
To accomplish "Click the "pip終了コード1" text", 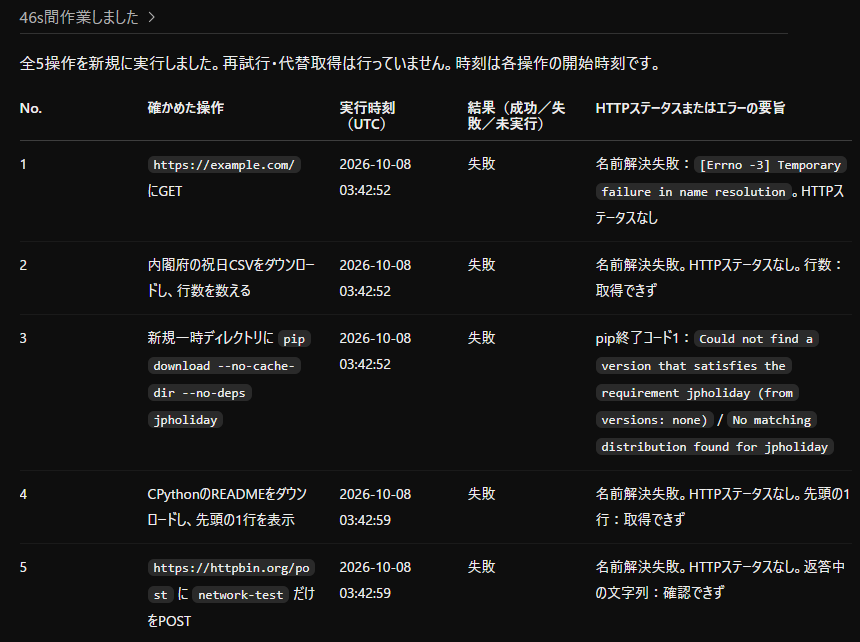I will (638, 338).
